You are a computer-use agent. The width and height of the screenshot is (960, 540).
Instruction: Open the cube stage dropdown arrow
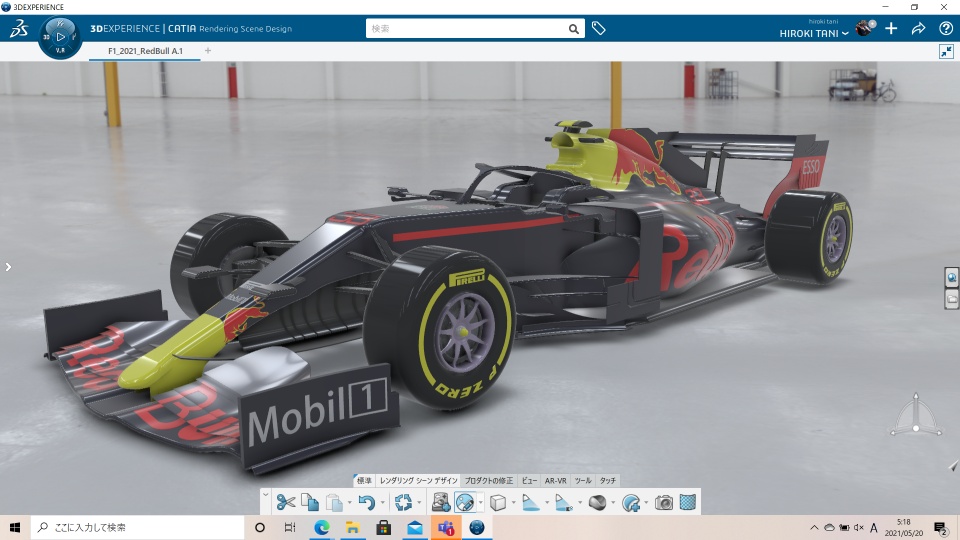(513, 503)
